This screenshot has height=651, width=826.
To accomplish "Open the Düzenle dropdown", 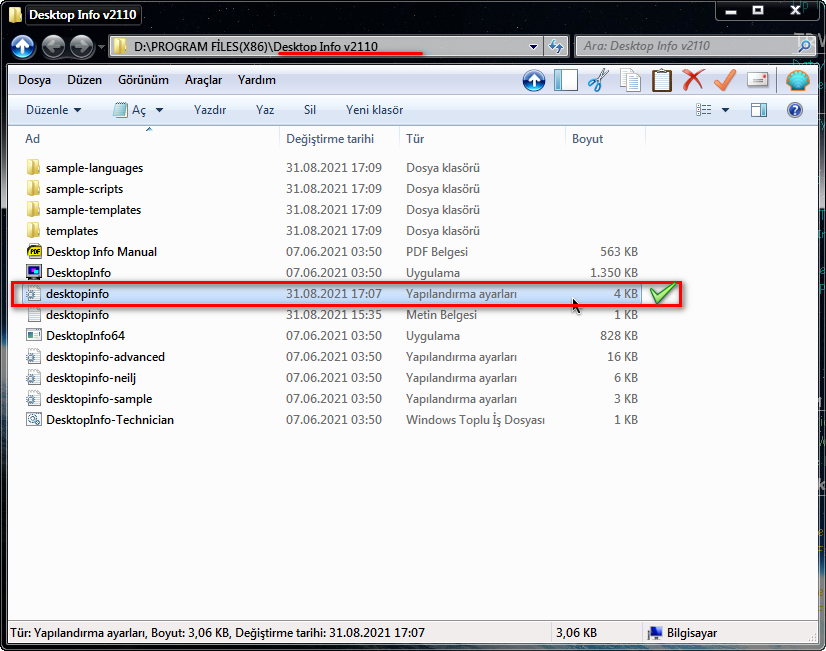I will click(53, 110).
